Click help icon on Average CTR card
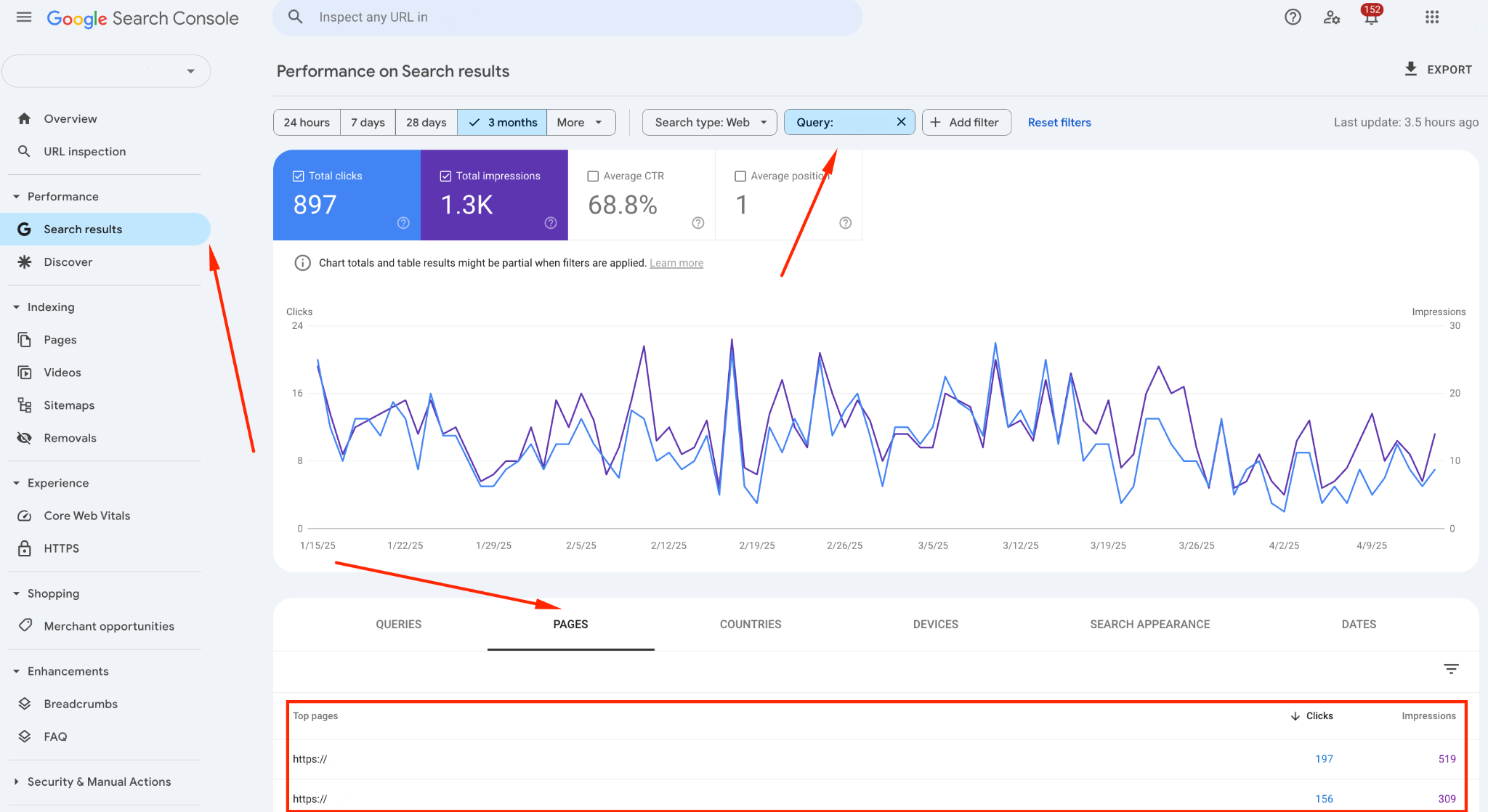1488x812 pixels. 698,223
